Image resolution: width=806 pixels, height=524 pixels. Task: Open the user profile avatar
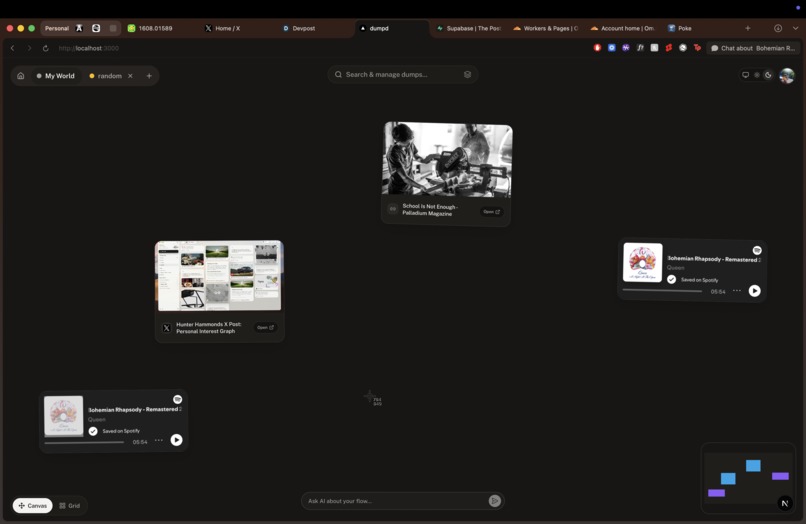point(786,76)
